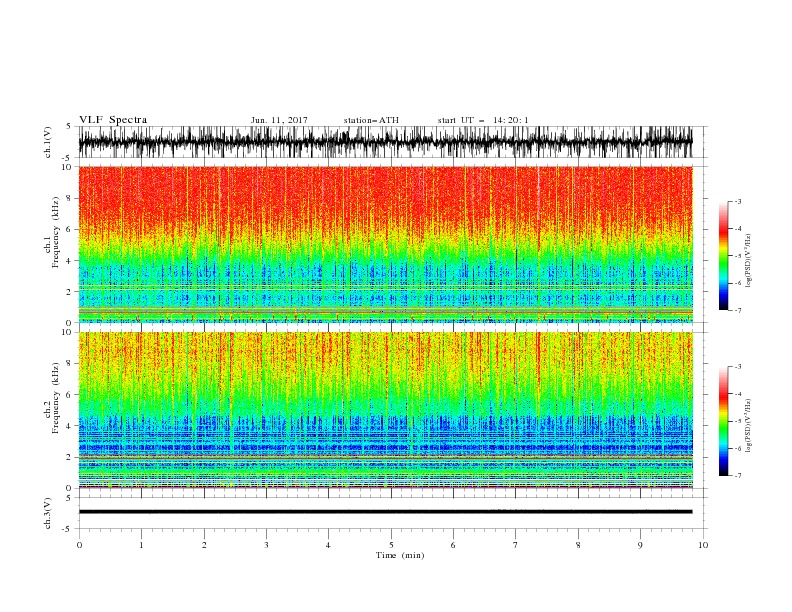792x612 pixels.
Task: Click the ch.2 PSD color scale bar
Action: pos(723,421)
